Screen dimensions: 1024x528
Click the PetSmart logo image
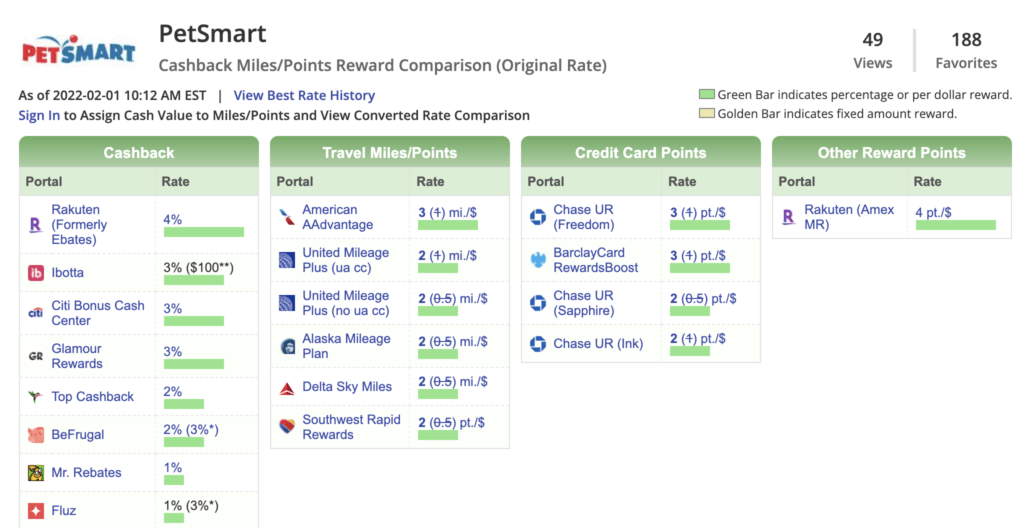(x=78, y=50)
